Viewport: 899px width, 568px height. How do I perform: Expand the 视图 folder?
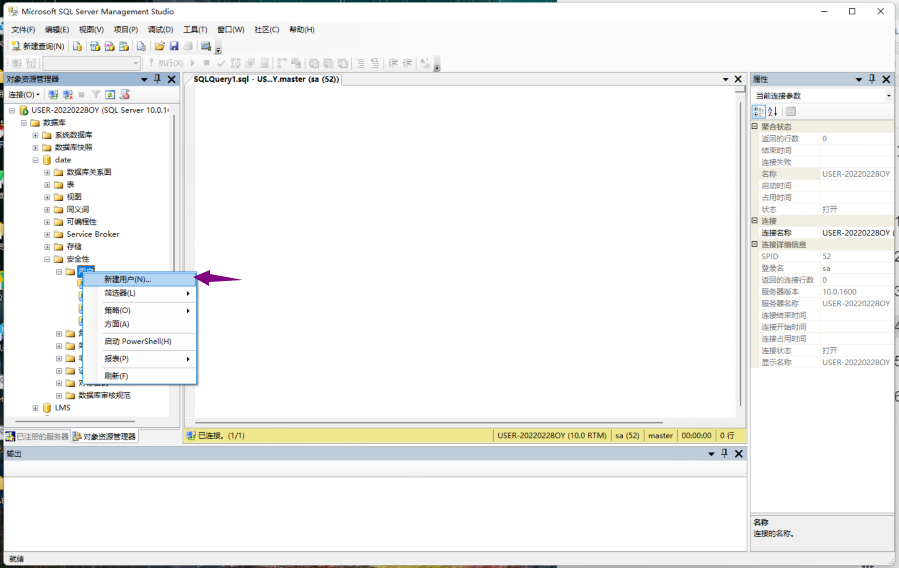(47, 197)
